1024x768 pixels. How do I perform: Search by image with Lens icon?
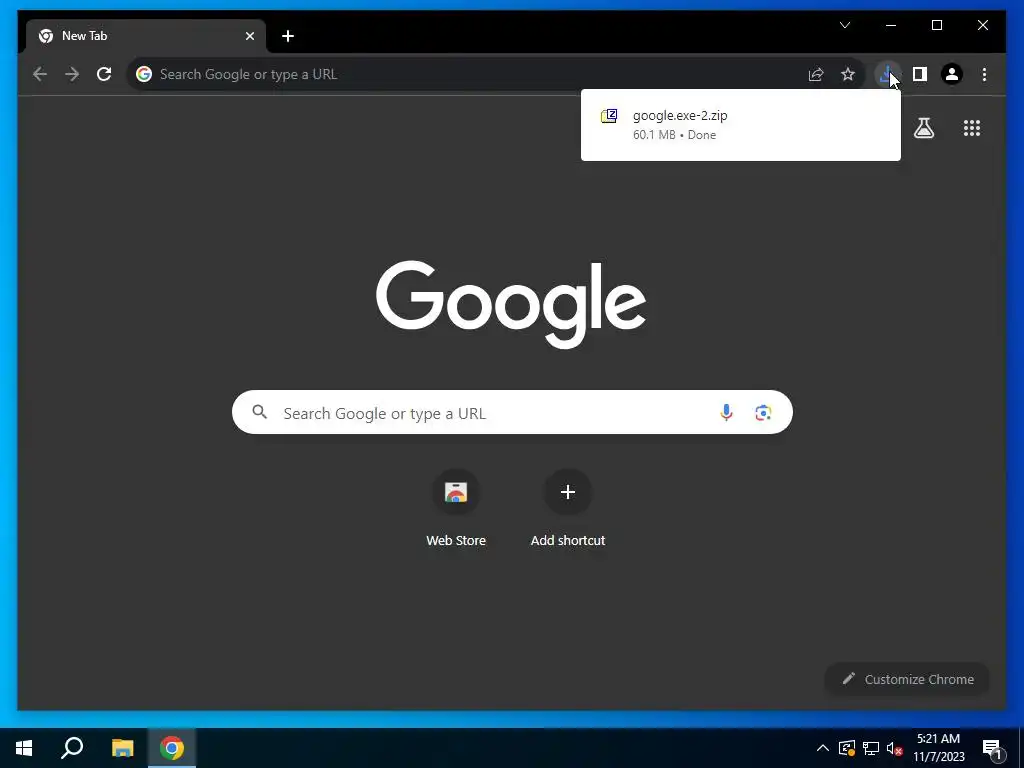(x=763, y=412)
